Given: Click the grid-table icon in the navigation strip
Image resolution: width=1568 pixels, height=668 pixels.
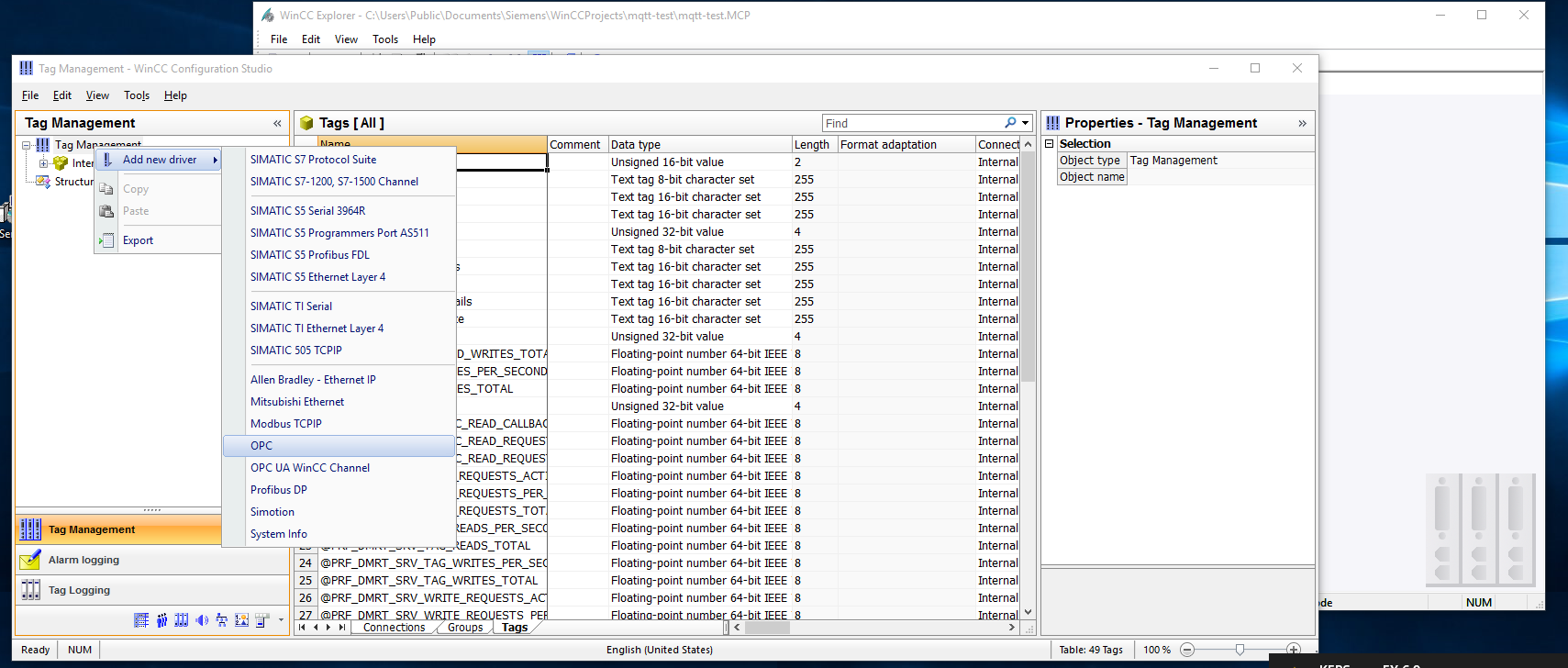Looking at the screenshot, I should tap(141, 620).
